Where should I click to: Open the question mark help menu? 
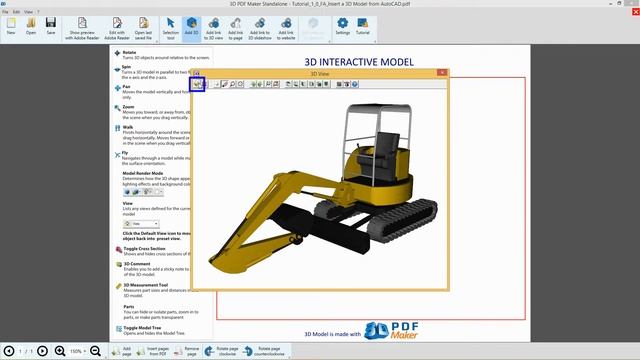pos(38,12)
